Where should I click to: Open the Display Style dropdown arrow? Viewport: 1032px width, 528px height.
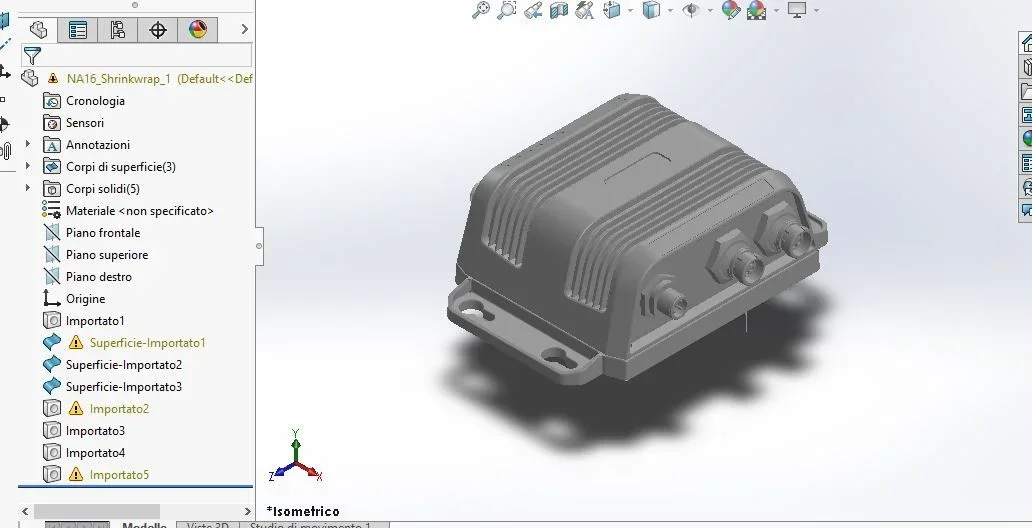click(670, 11)
